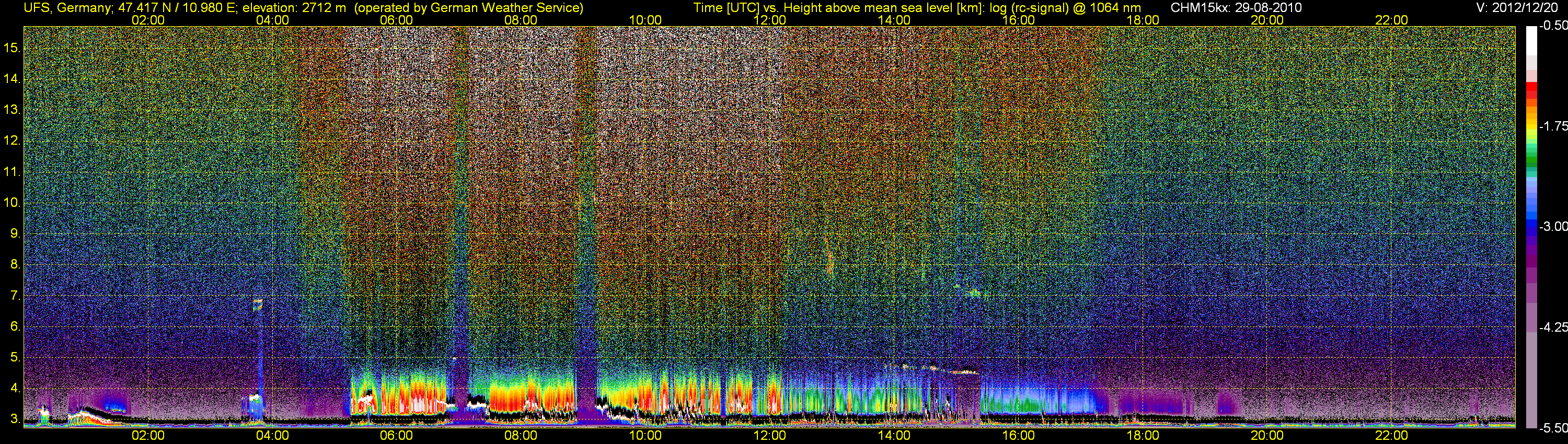Click the height axis label '7.'
This screenshot has width=1568, height=444.
coord(15,296)
